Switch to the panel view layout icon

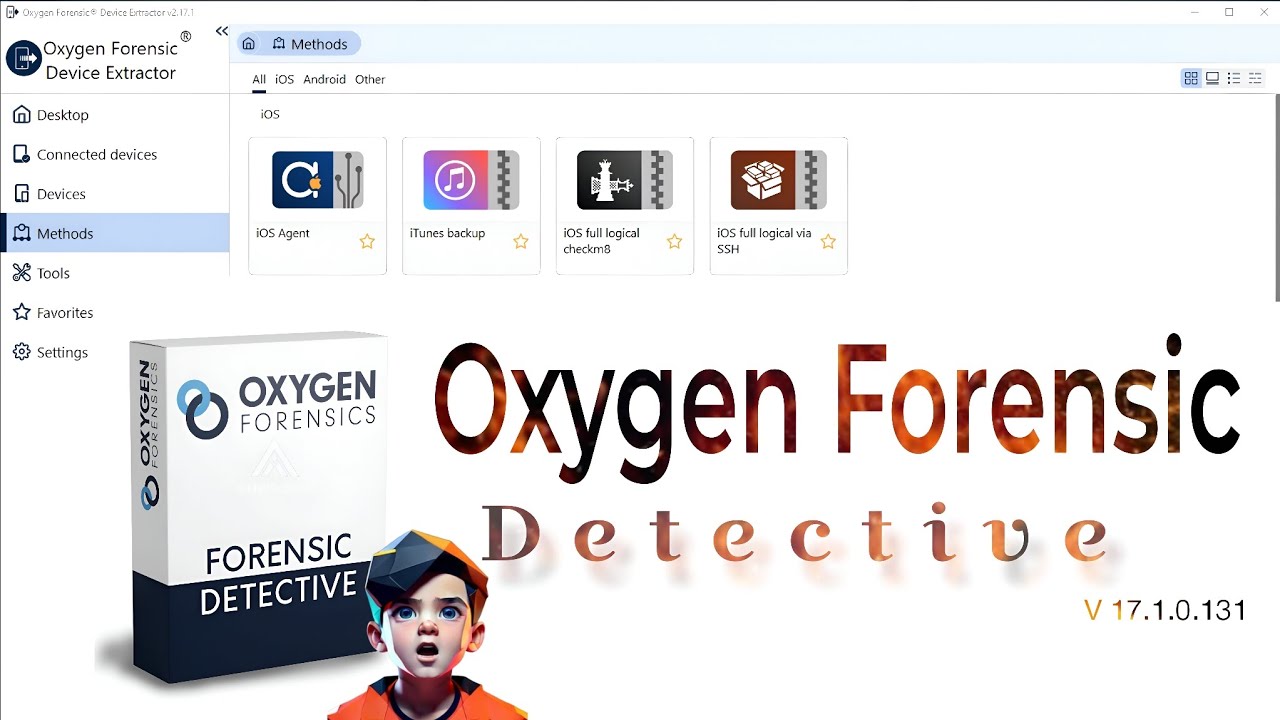1212,78
